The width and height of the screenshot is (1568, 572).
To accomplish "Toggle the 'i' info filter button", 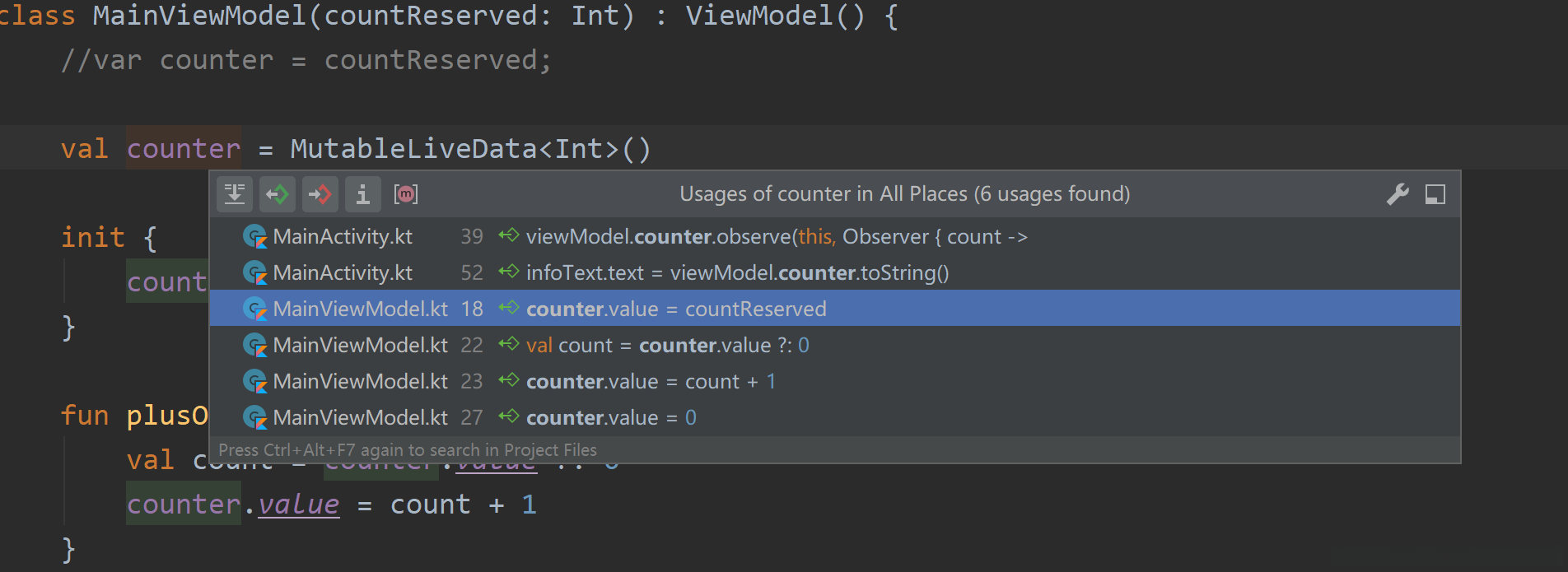I will 362,194.
